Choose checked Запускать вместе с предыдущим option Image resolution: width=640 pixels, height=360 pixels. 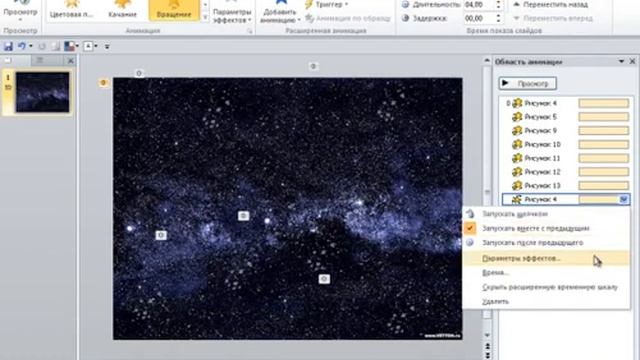547,228
